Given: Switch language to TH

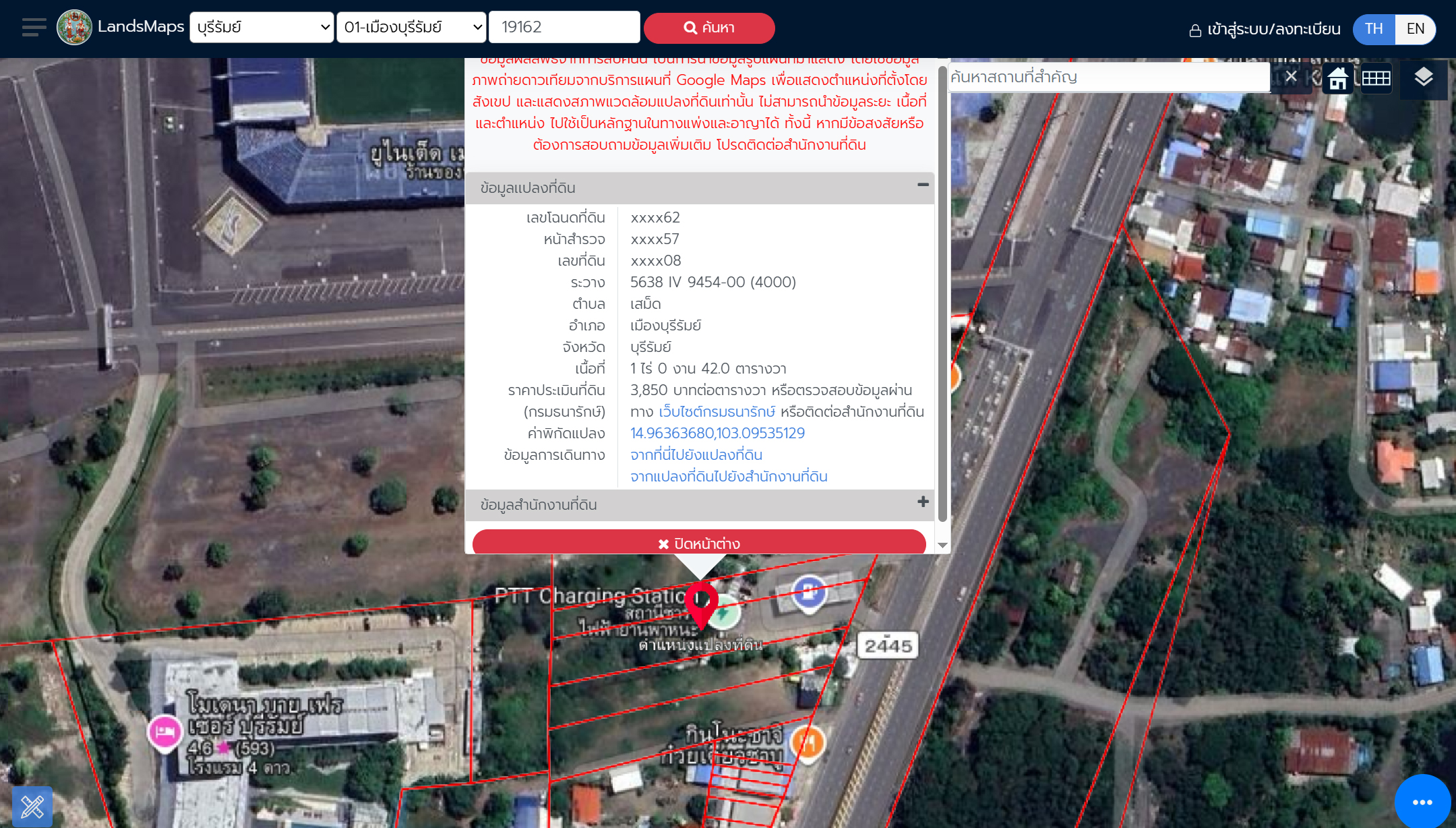Looking at the screenshot, I should click(1374, 29).
